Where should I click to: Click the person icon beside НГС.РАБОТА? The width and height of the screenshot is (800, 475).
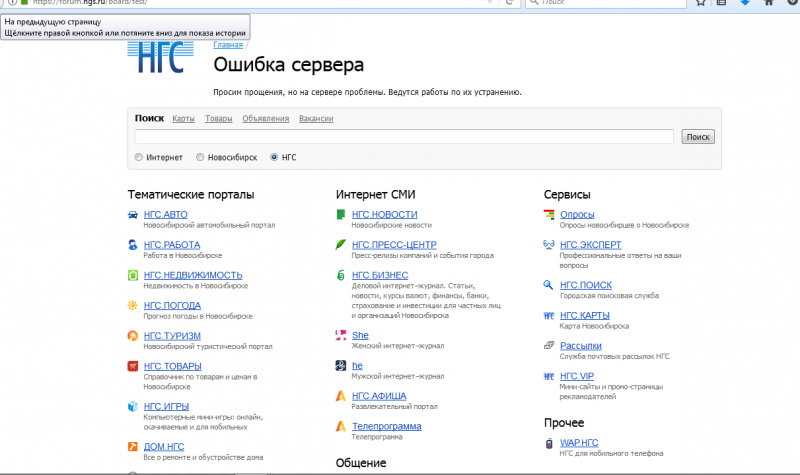coord(133,245)
